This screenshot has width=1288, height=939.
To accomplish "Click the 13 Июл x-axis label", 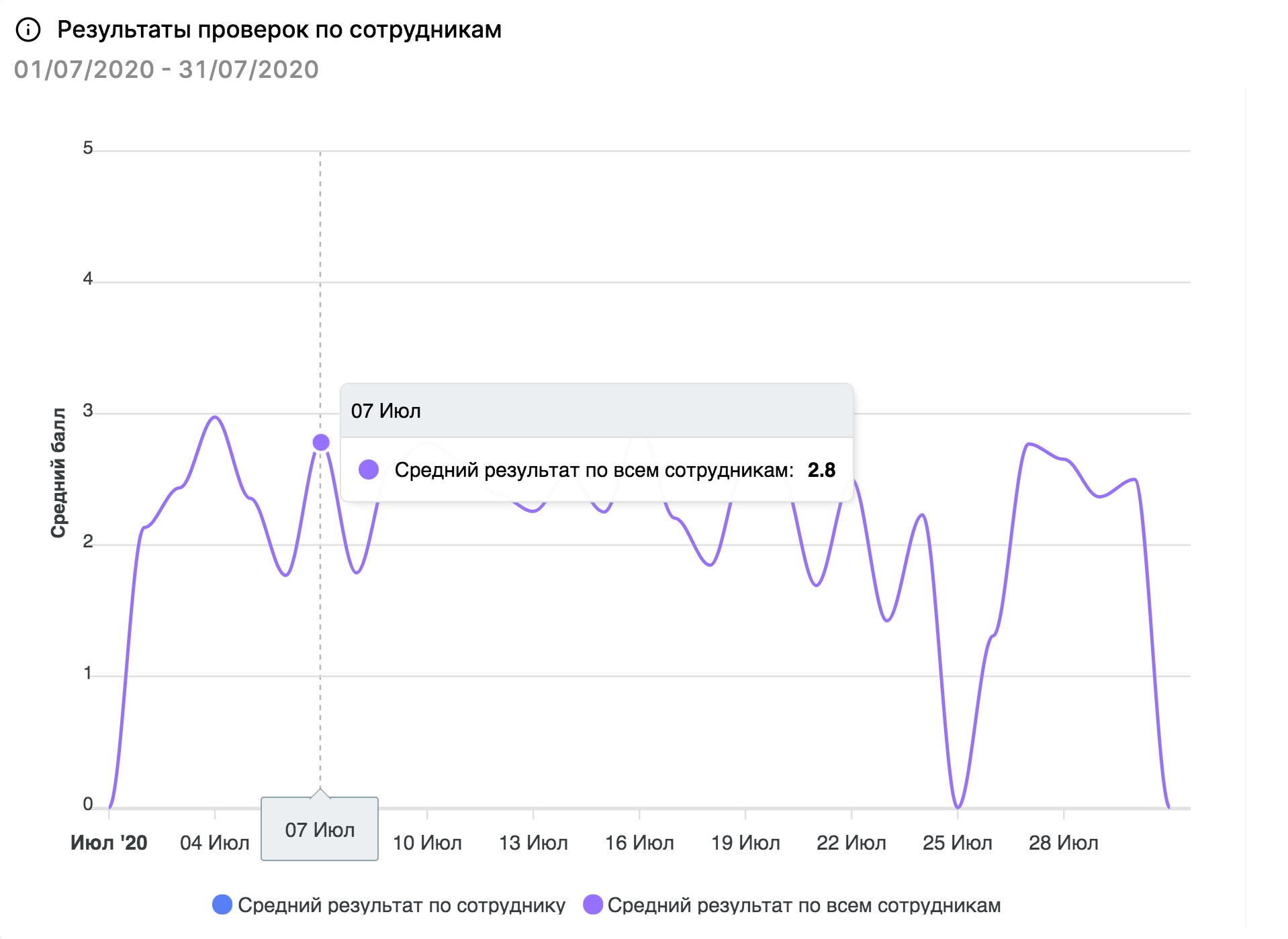I will click(533, 842).
